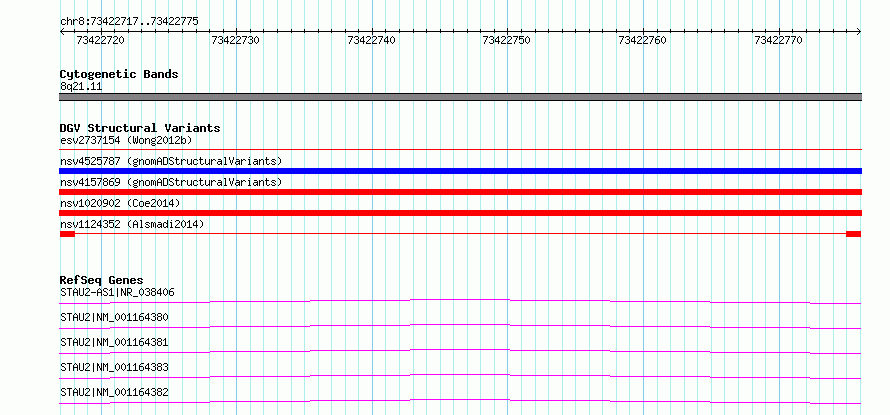The image size is (890, 415).
Task: Click ruler position 73422720
Action: coord(100,40)
